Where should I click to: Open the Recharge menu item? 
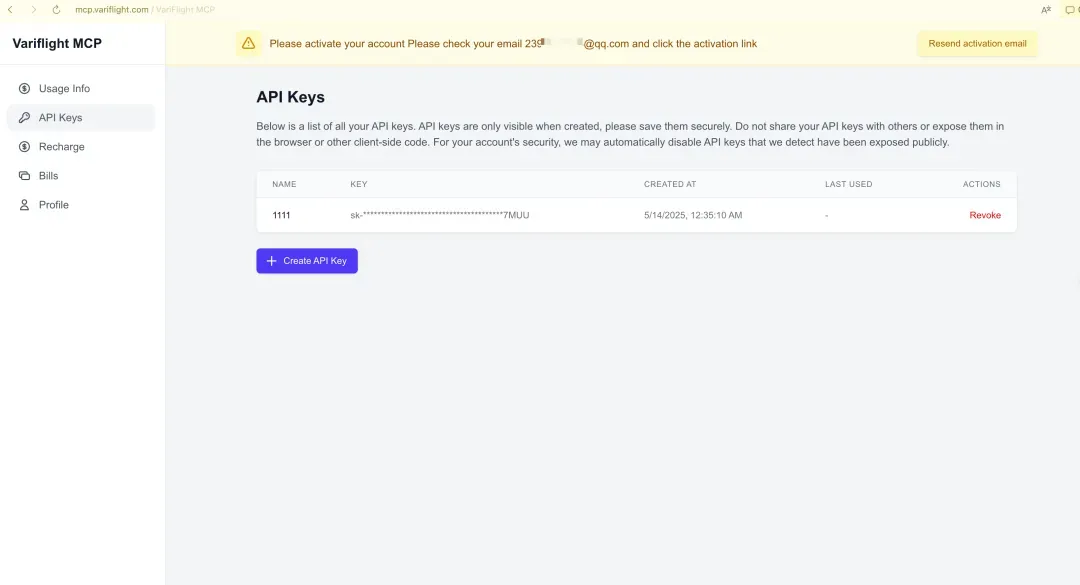[61, 147]
